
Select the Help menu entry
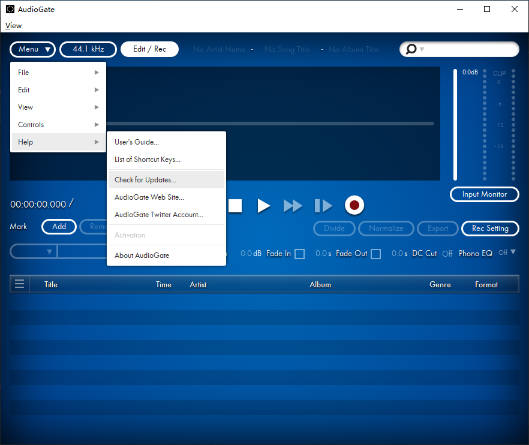click(58, 142)
